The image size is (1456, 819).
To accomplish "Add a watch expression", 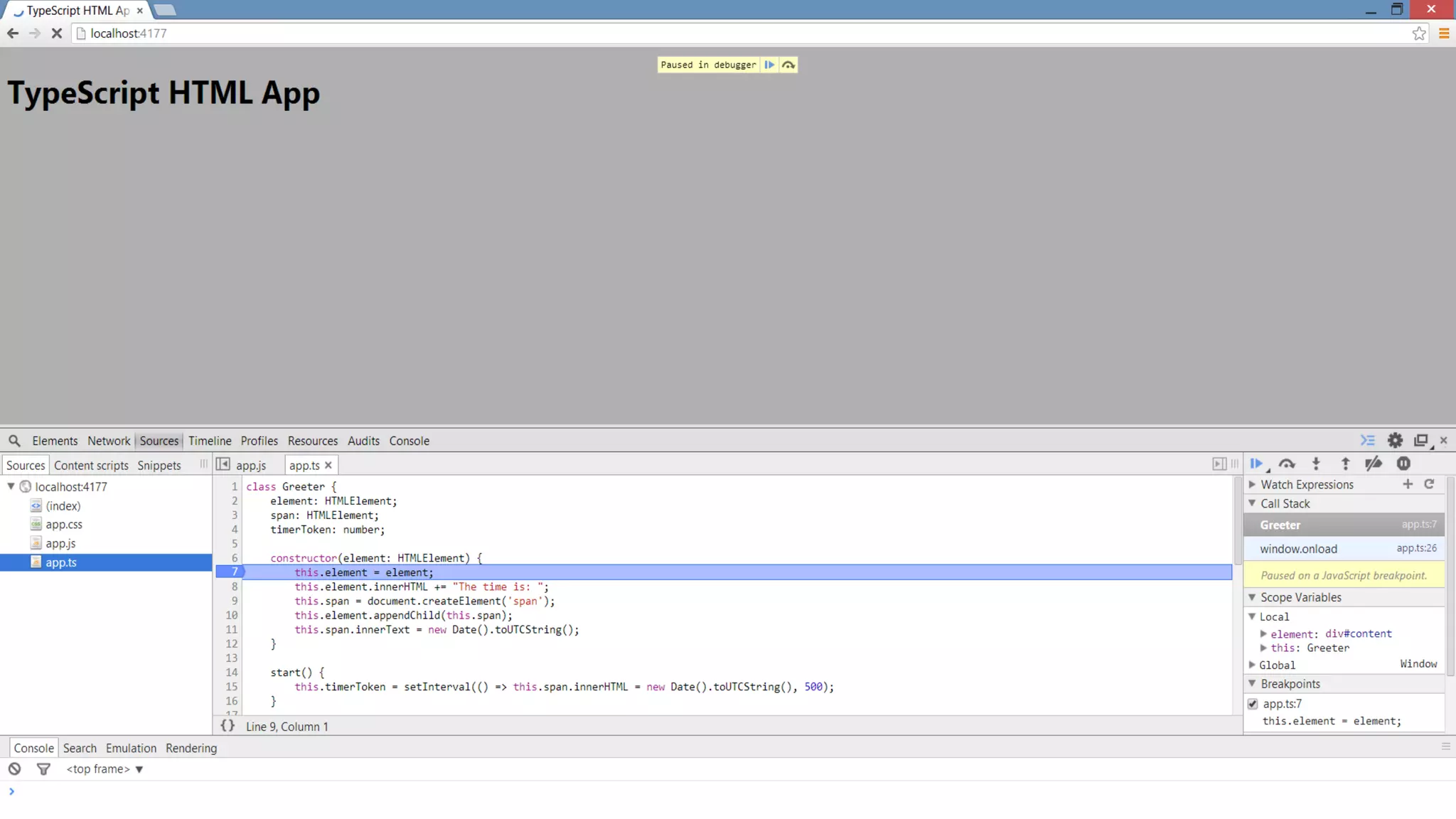I will (x=1408, y=484).
